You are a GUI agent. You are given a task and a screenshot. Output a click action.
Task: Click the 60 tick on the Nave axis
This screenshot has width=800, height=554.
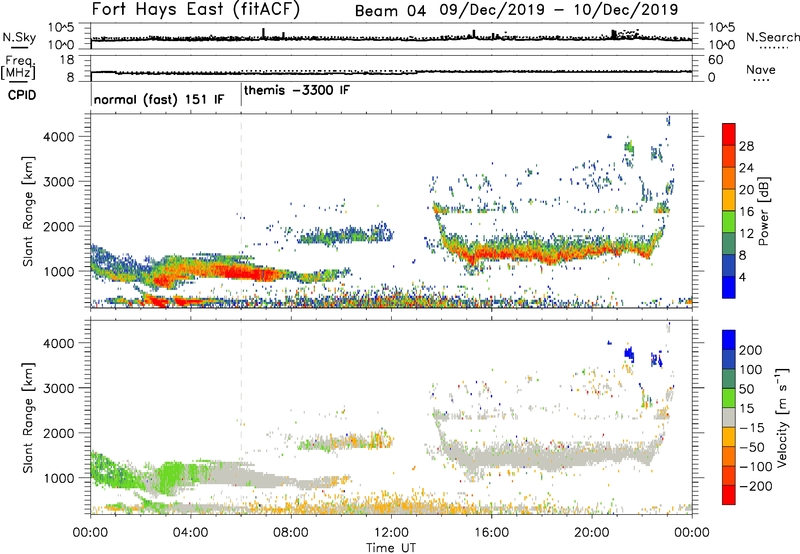(x=715, y=60)
